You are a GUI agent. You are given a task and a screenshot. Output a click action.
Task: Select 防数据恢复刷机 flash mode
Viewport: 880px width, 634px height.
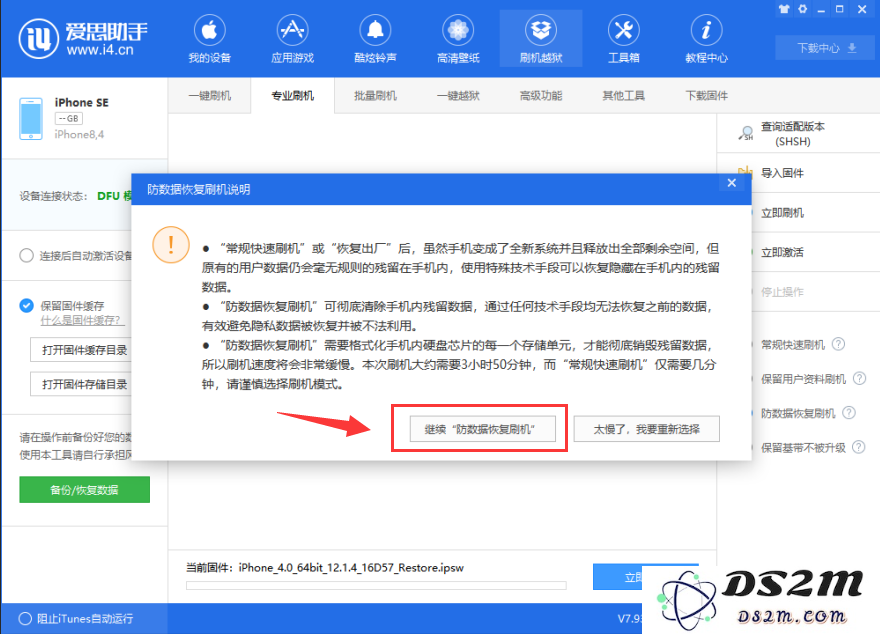tap(798, 414)
